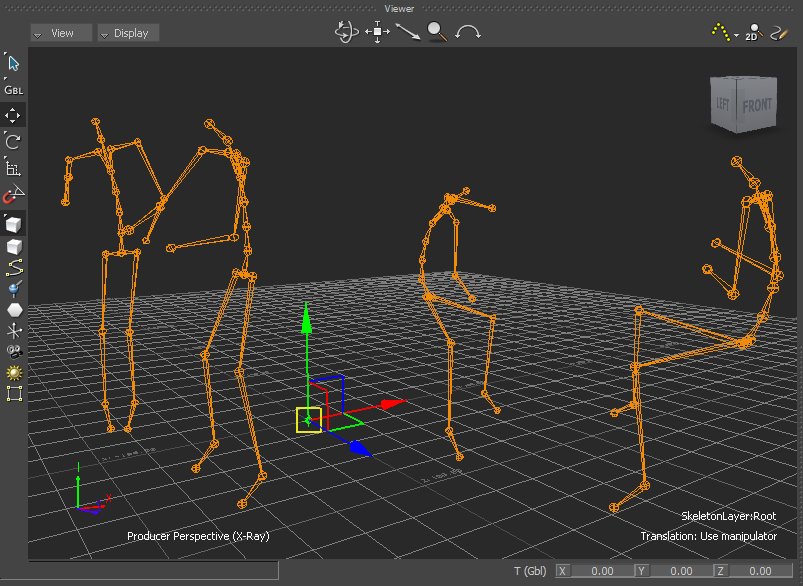Click the GBL global reference mode button
The image size is (803, 586).
[14, 89]
